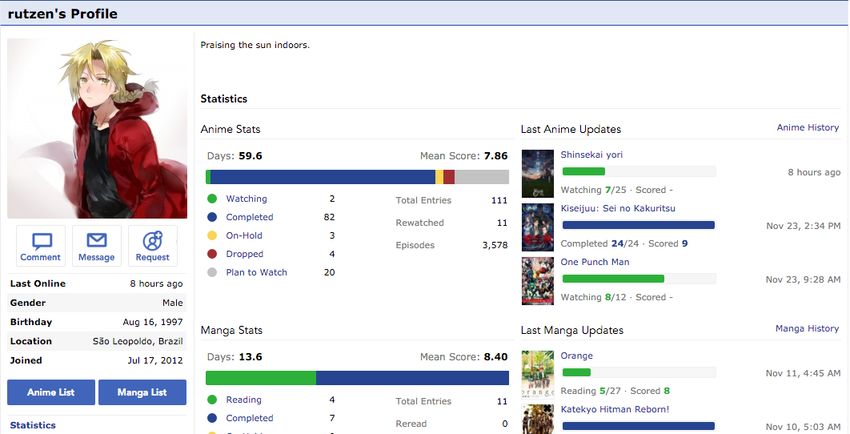Open the One Punch Man link

click(595, 262)
